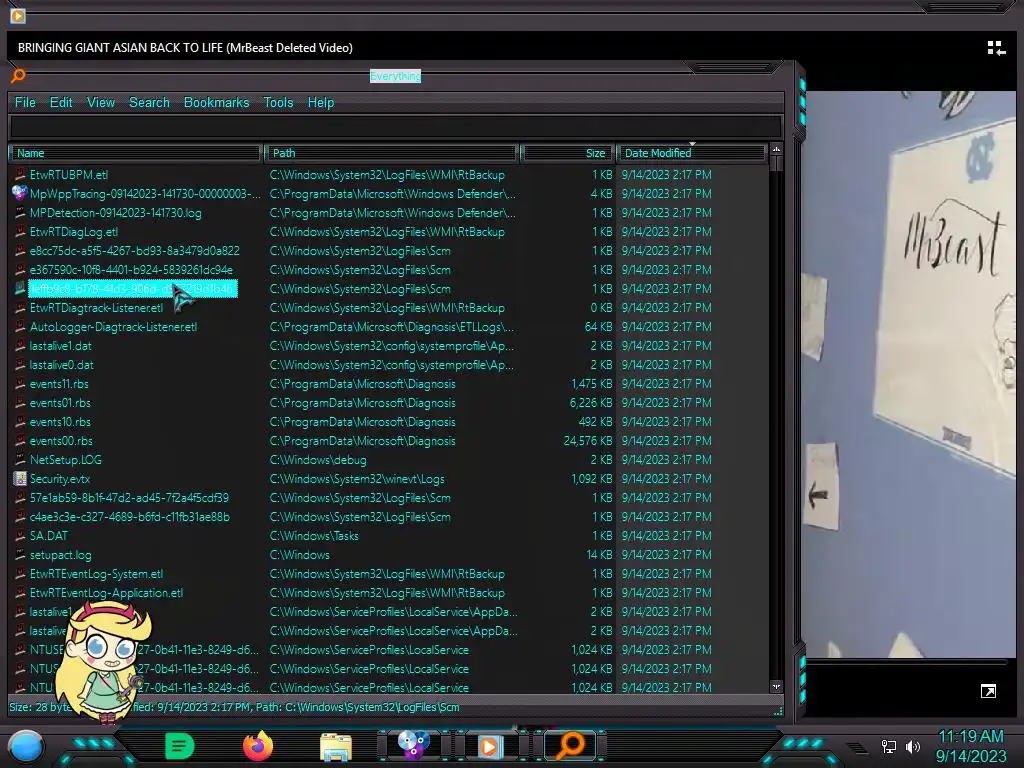Screen dimensions: 1024x768
Task: Click the C:\Windows\Tasks path cell
Action: point(314,536)
